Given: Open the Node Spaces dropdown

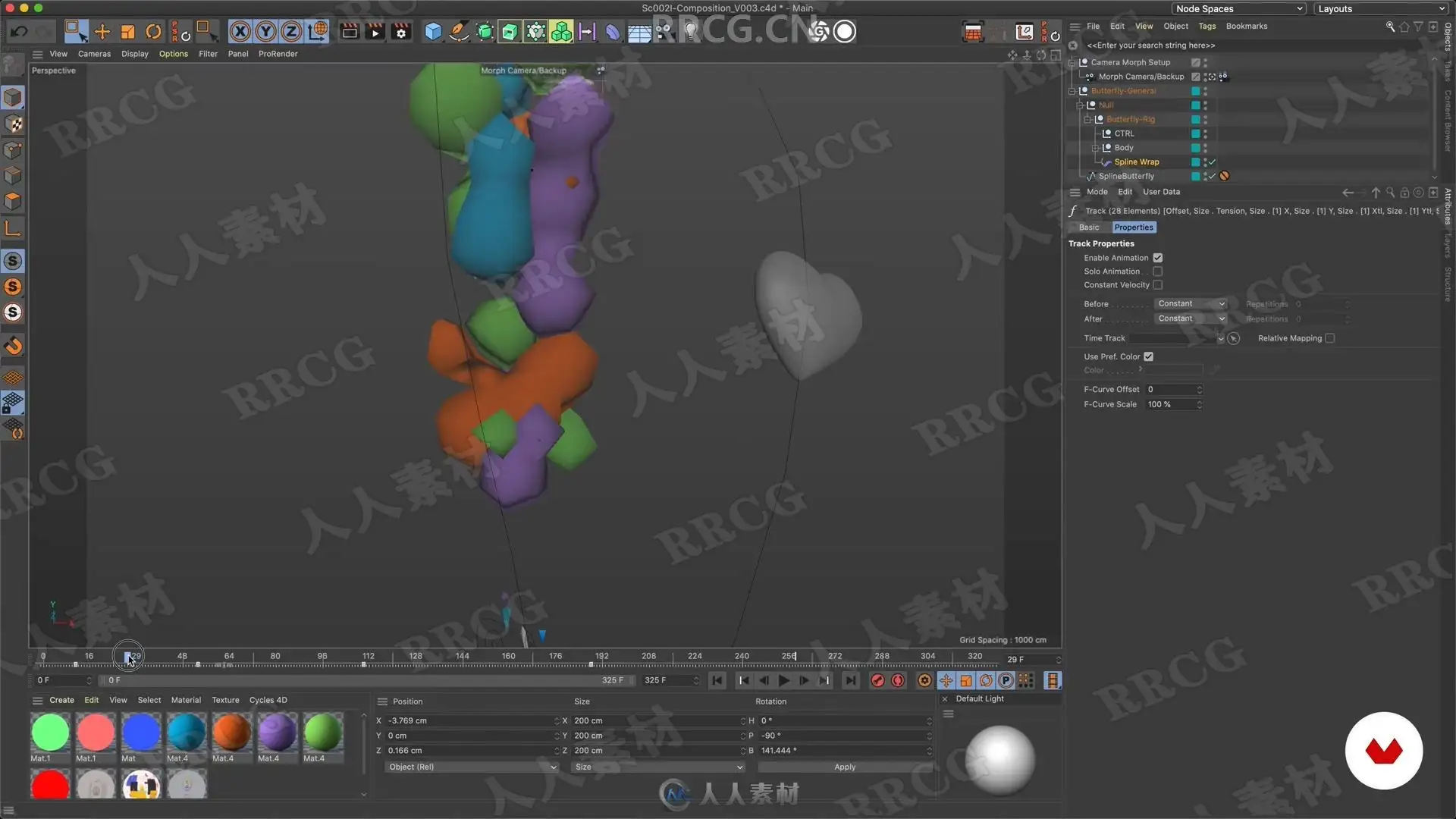Looking at the screenshot, I should [1238, 9].
